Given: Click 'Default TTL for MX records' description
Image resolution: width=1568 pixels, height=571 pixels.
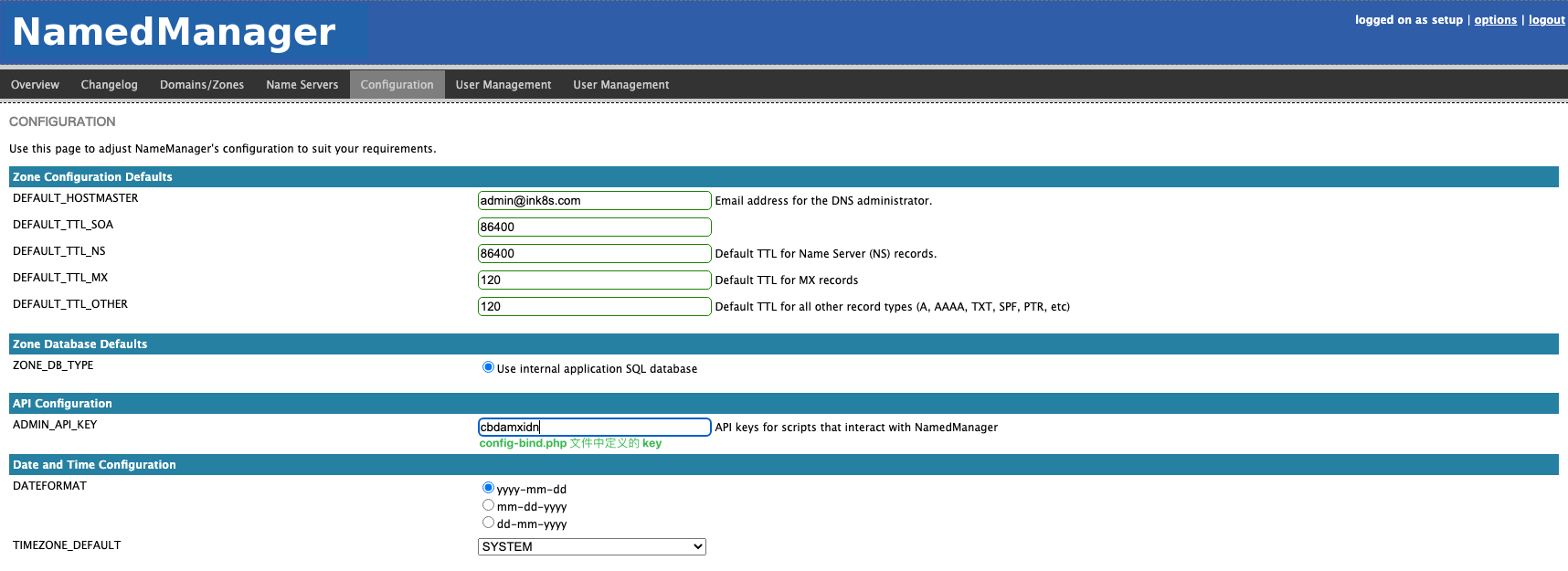Looking at the screenshot, I should click(x=787, y=280).
